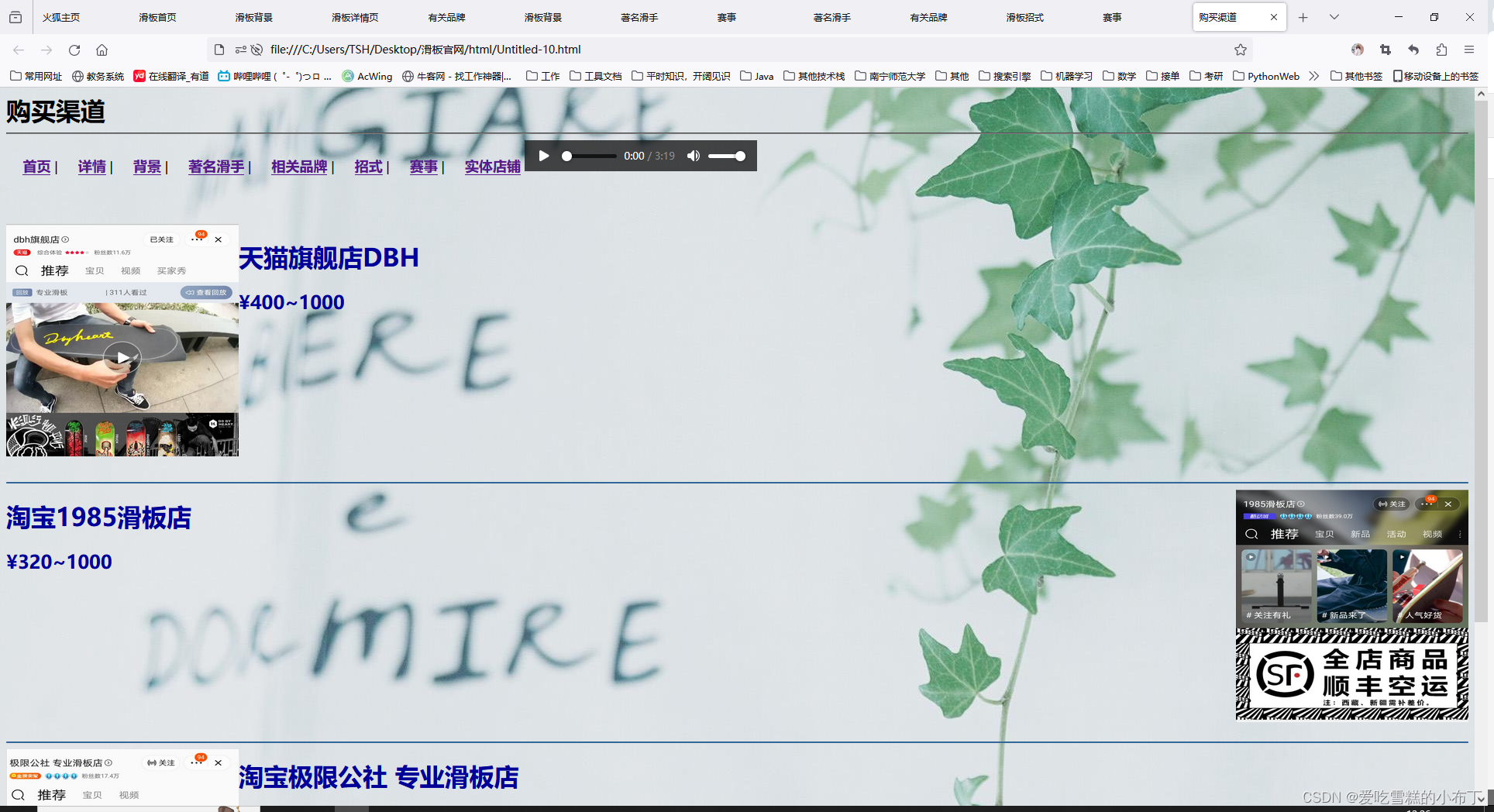The height and width of the screenshot is (812, 1494).
Task: Click the 淘宝1985滑板店 heading
Action: [98, 518]
